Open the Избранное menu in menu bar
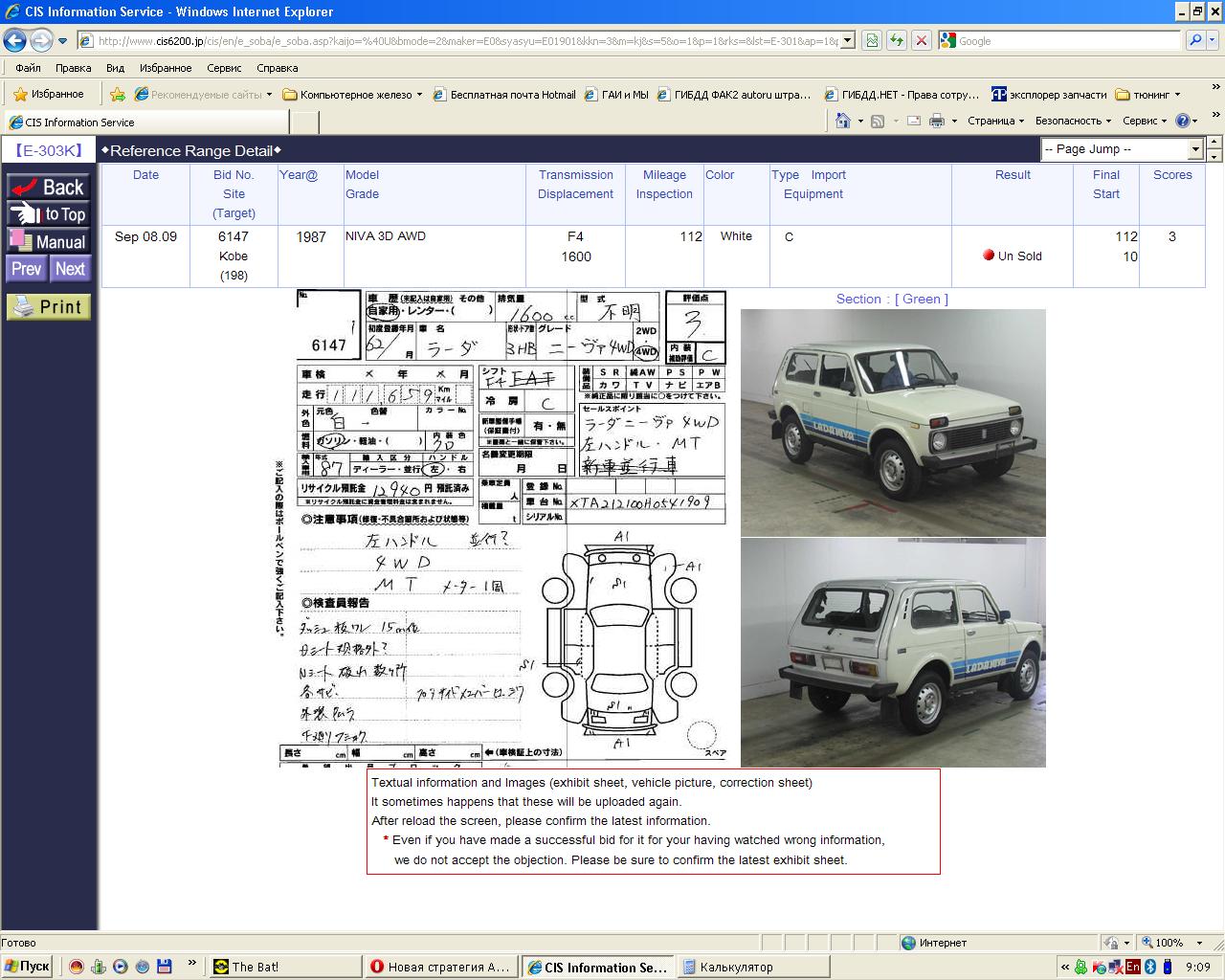Screen dimensions: 1225x980 166,68
